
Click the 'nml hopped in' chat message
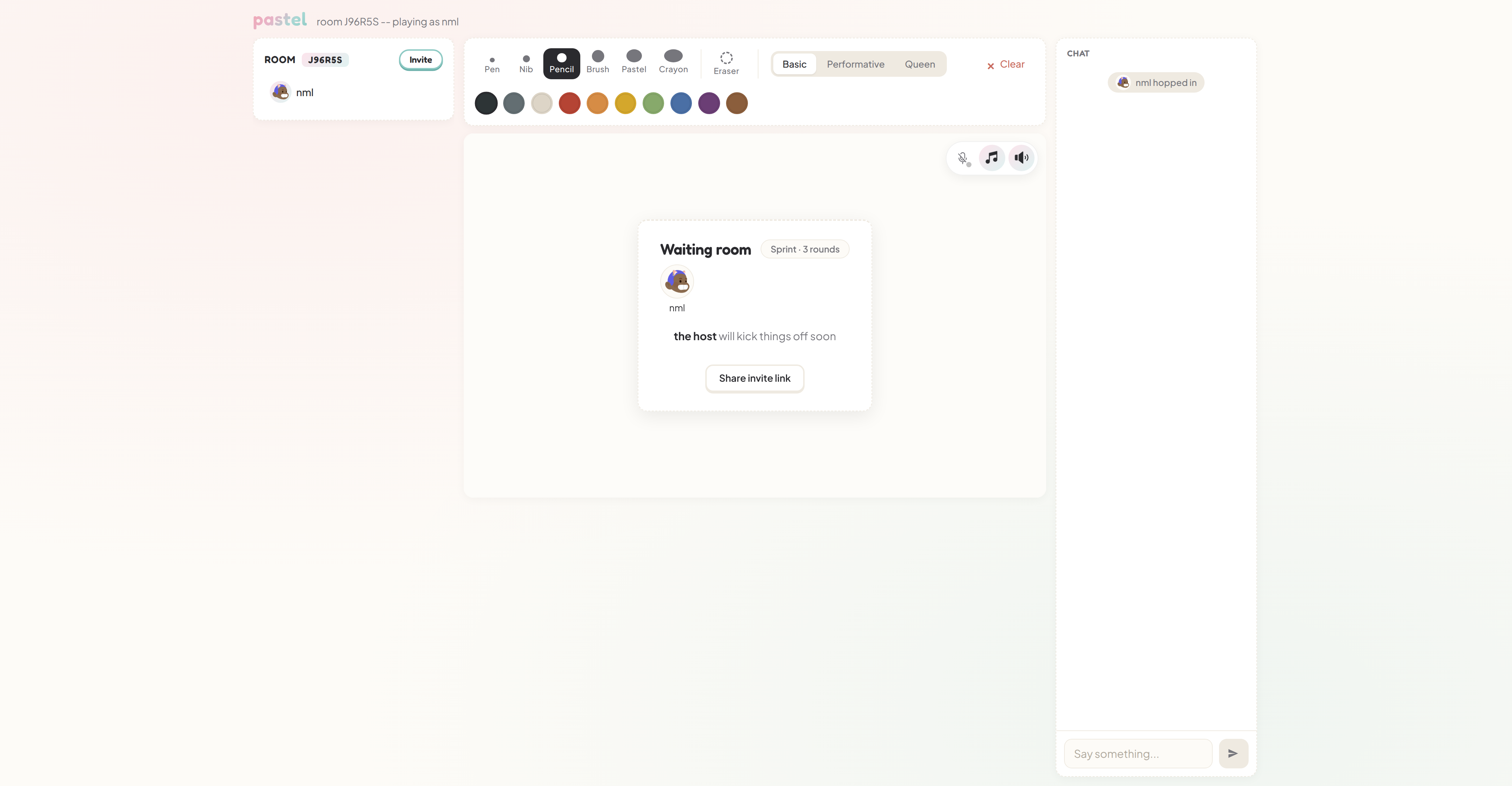1156,83
